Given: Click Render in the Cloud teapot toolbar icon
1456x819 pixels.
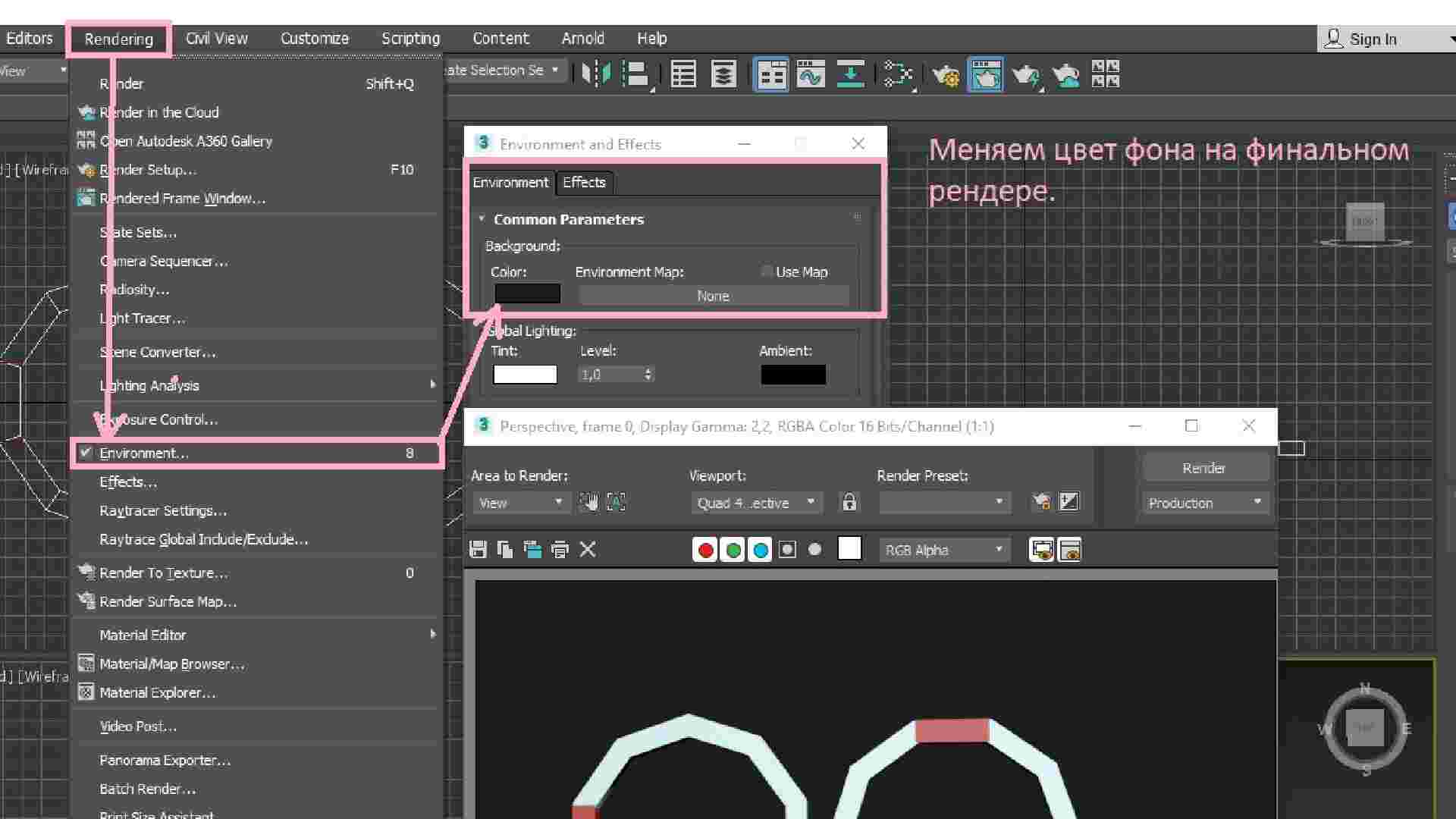Looking at the screenshot, I should (x=1066, y=74).
